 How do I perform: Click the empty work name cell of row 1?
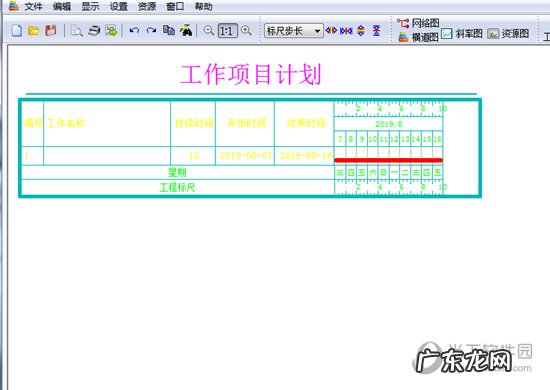[107, 156]
